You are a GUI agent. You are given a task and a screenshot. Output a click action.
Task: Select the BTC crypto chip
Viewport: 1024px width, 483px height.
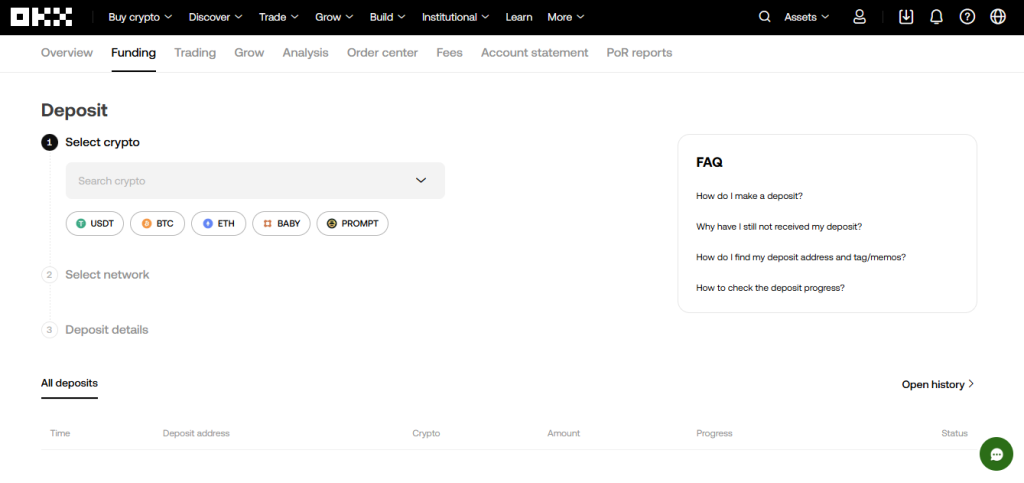pos(158,224)
